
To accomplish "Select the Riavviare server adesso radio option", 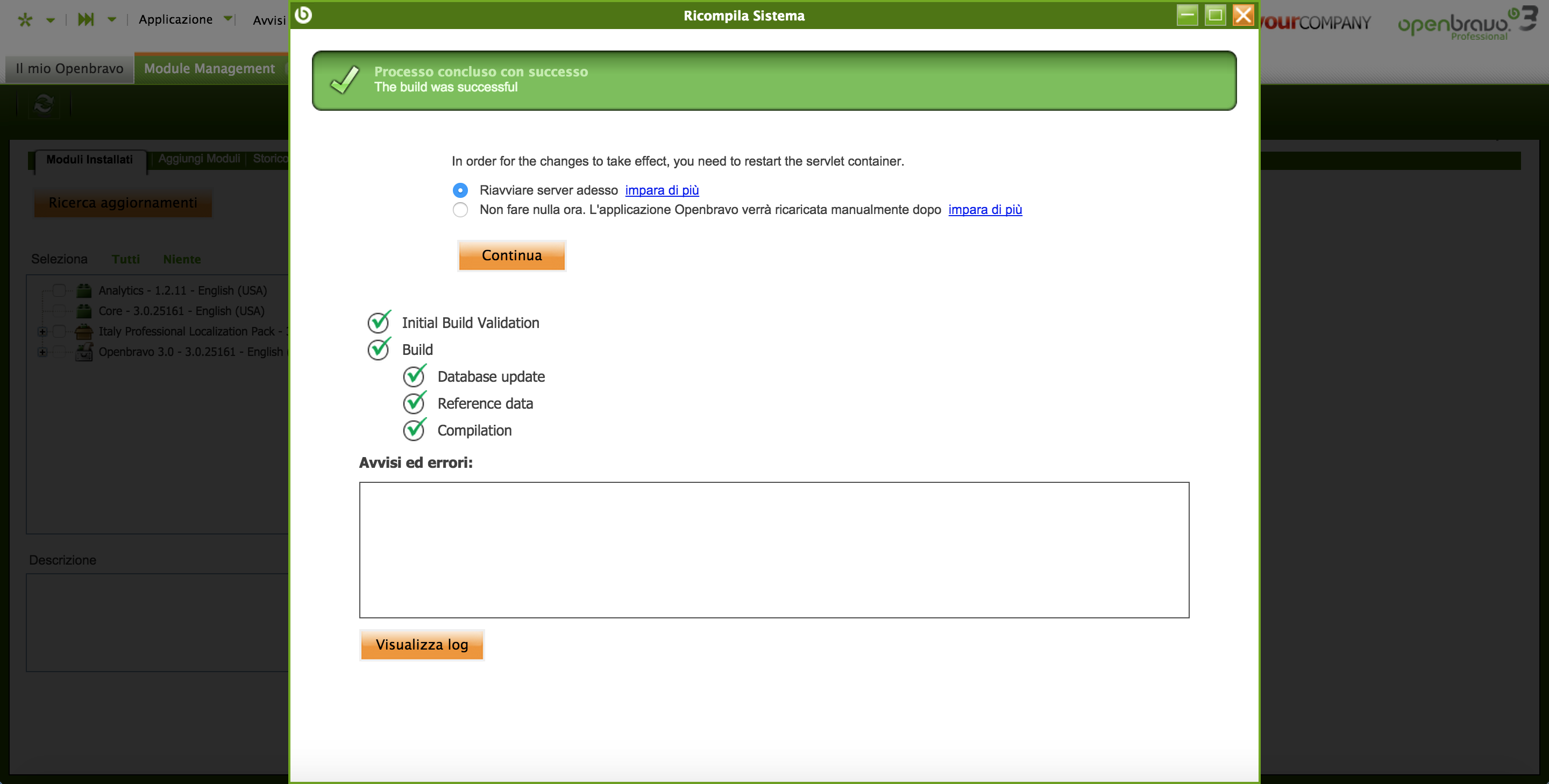I will click(x=460, y=190).
